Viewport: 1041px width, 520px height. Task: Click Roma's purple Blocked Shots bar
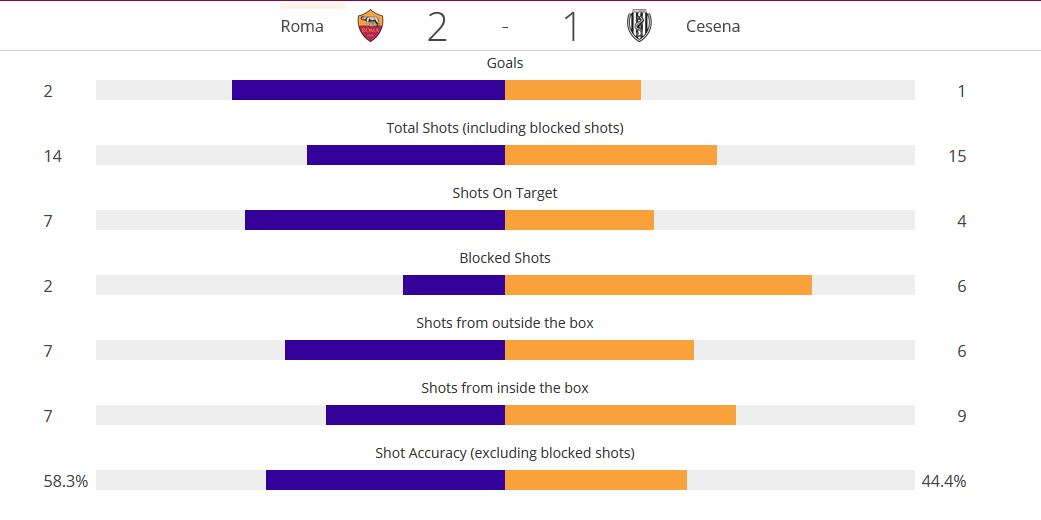click(x=454, y=286)
